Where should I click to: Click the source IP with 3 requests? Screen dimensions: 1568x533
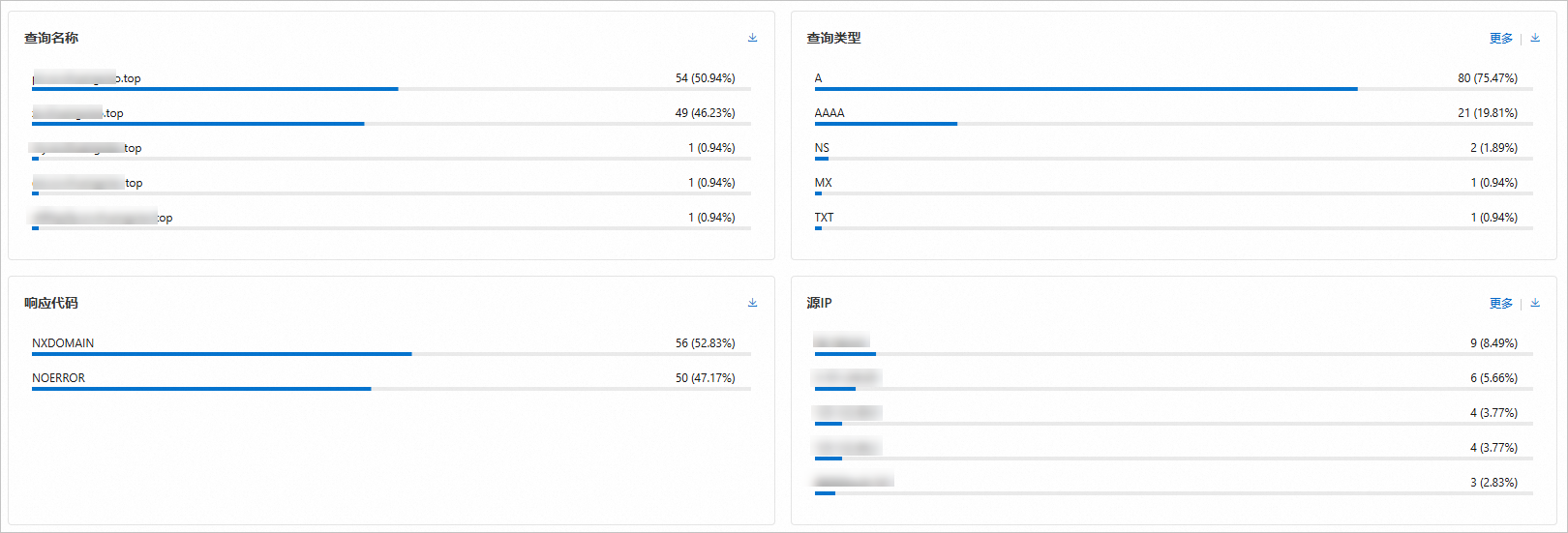[x=853, y=481]
